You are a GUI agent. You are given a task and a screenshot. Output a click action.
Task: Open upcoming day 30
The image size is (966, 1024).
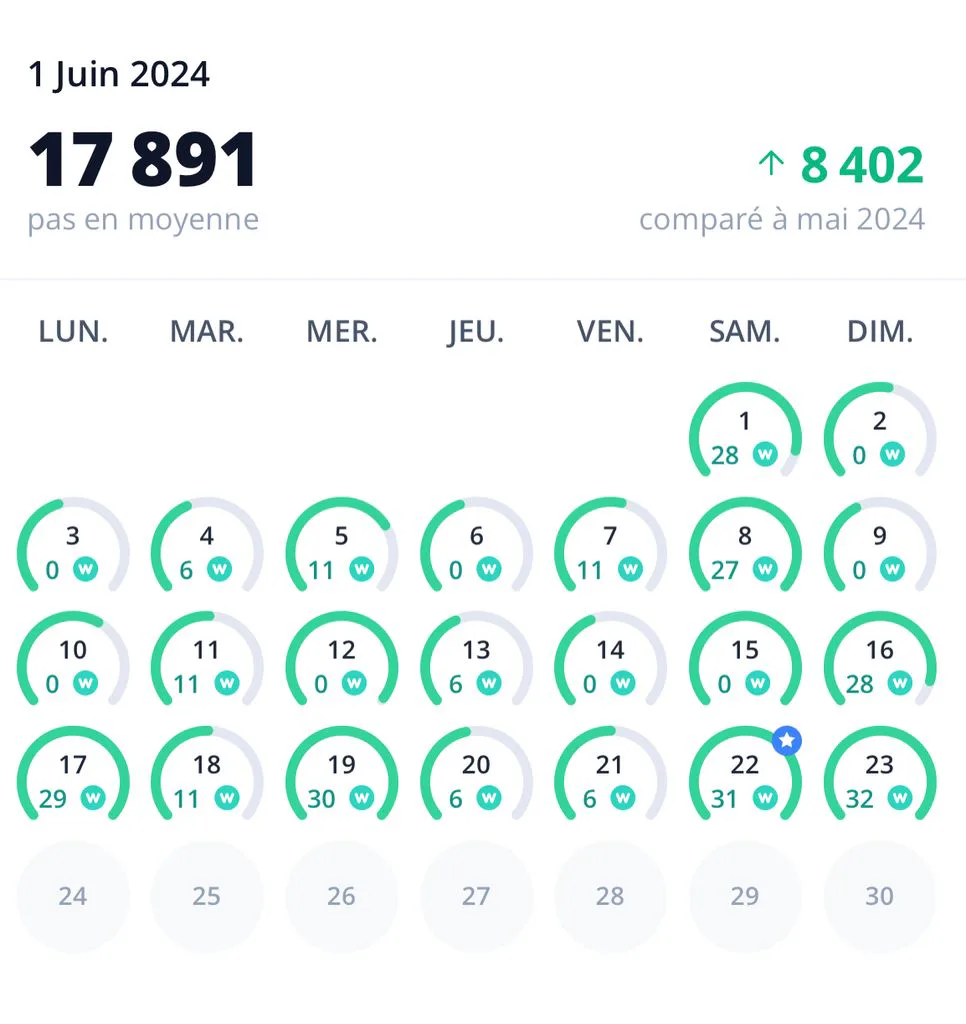tap(880, 896)
